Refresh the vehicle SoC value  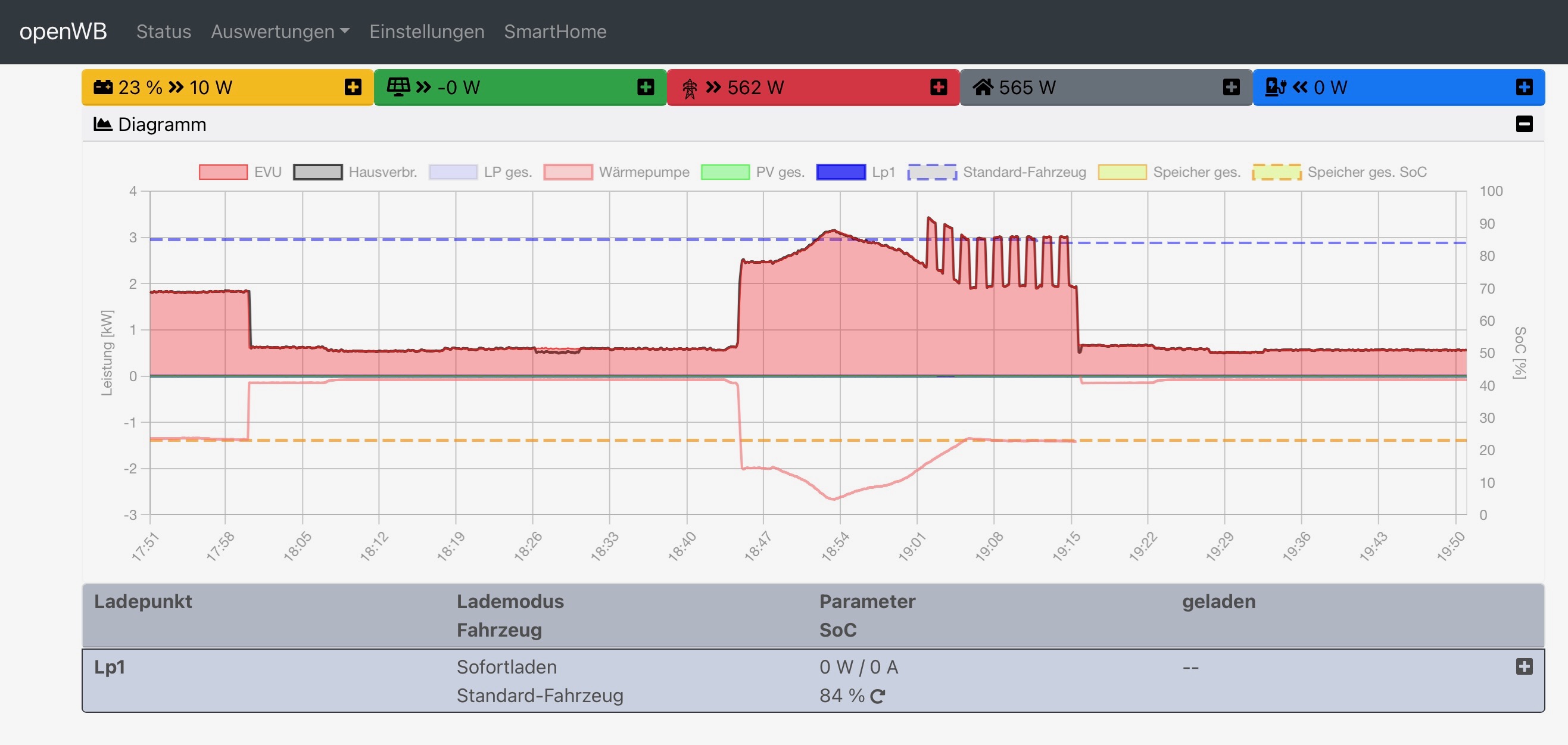tap(877, 696)
